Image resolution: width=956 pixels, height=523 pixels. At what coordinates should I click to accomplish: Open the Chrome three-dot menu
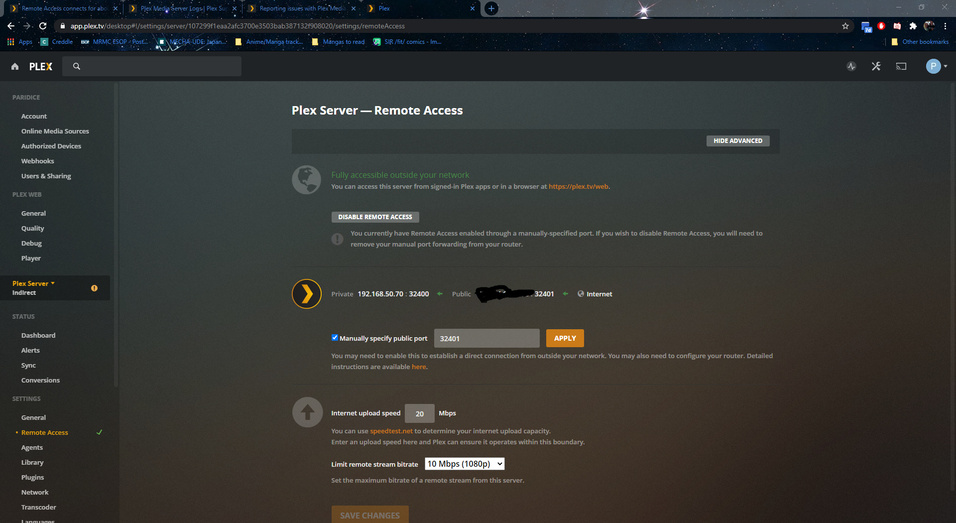click(x=946, y=26)
